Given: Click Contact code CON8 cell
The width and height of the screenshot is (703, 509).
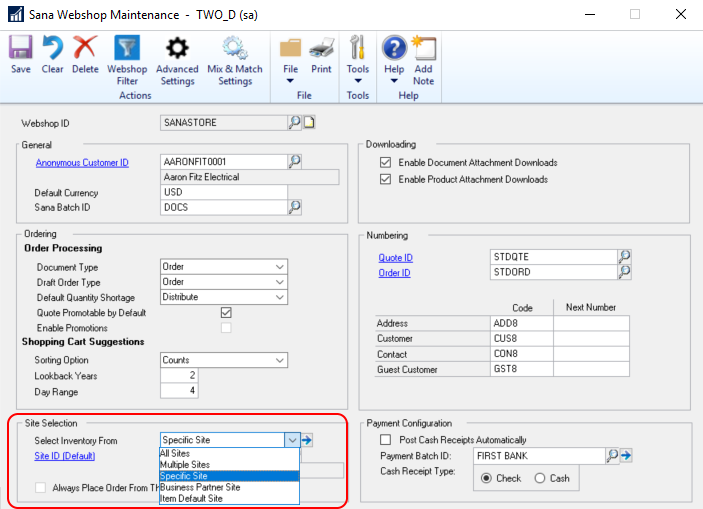Looking at the screenshot, I should (522, 354).
